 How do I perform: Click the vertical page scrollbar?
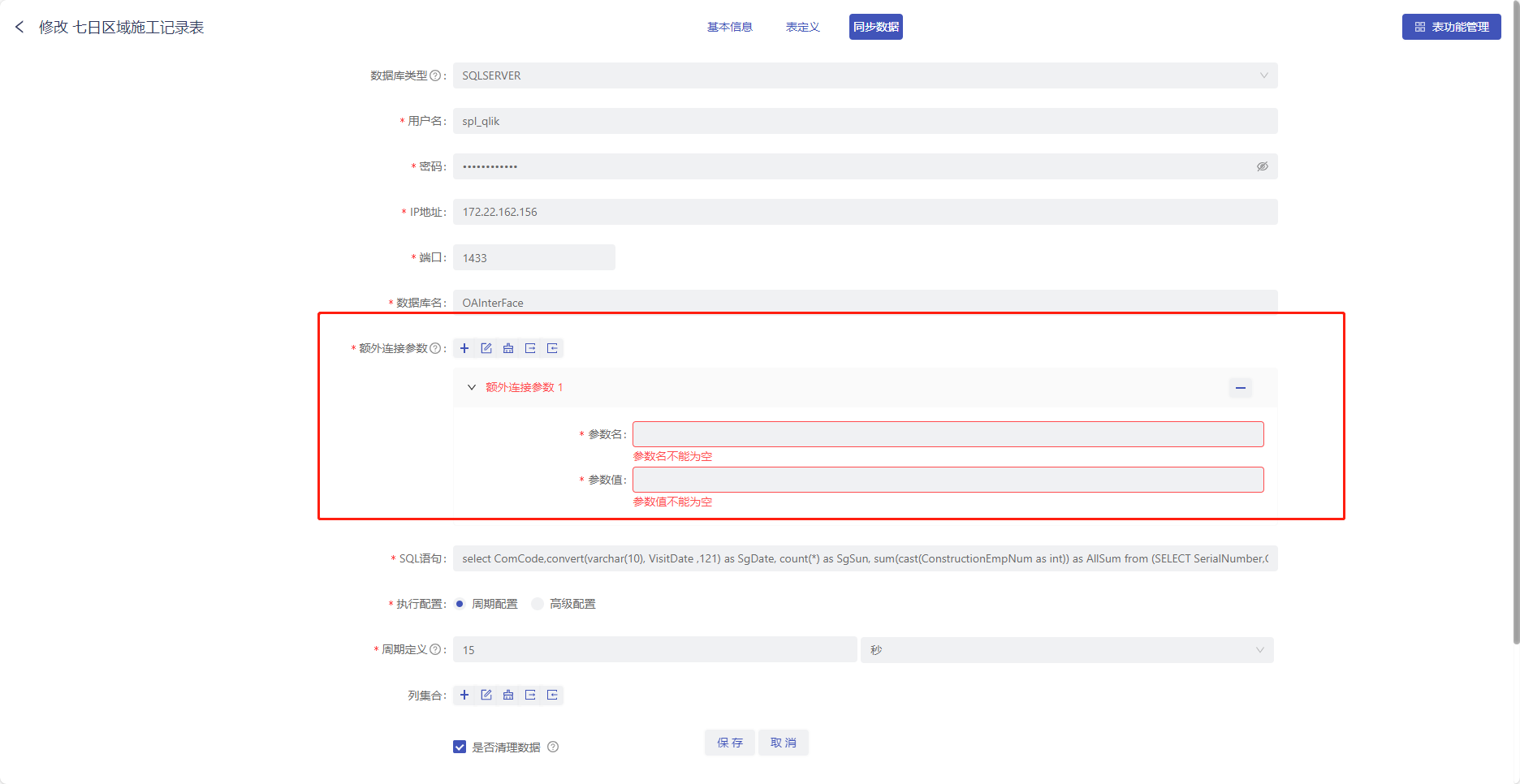coord(1516,325)
